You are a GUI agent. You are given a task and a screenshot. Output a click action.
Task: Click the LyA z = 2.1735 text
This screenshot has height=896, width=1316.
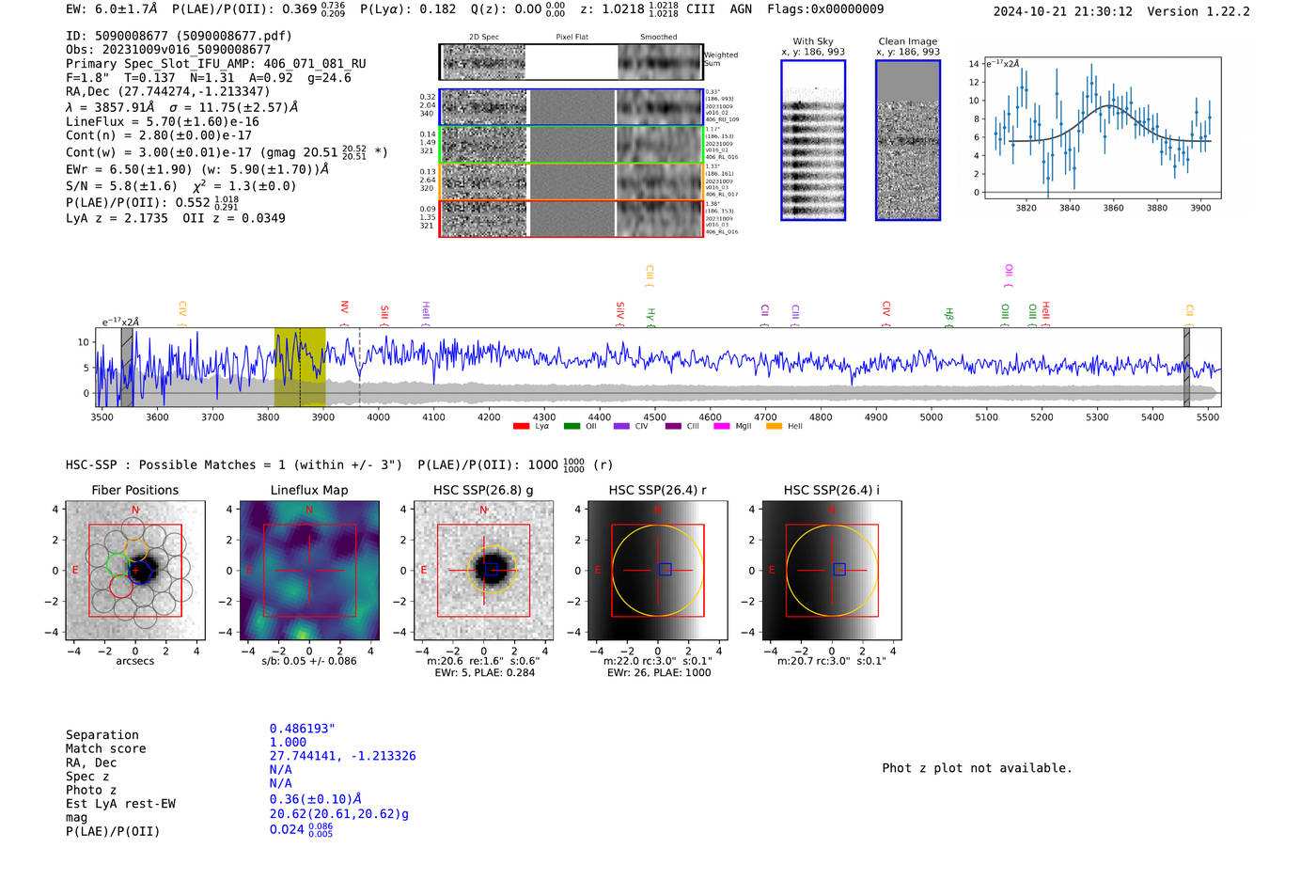click(x=117, y=218)
